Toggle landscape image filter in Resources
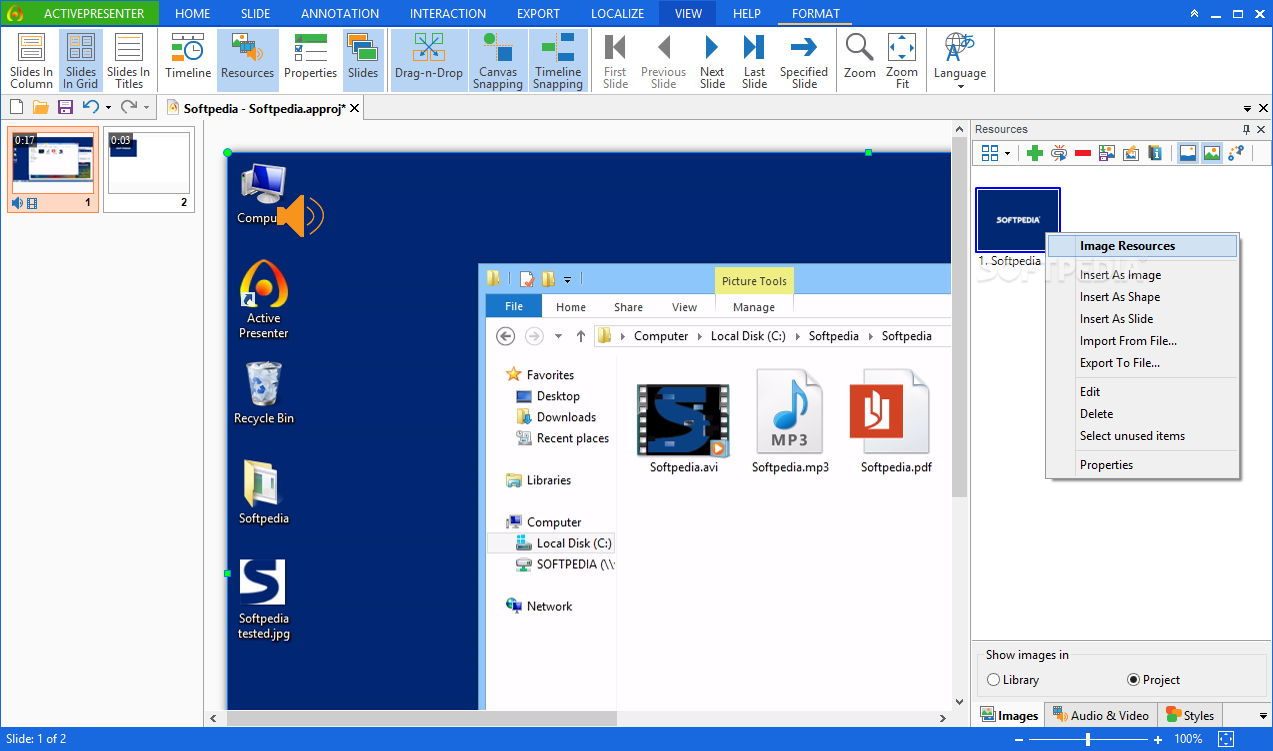This screenshot has width=1273, height=751. click(x=1212, y=153)
